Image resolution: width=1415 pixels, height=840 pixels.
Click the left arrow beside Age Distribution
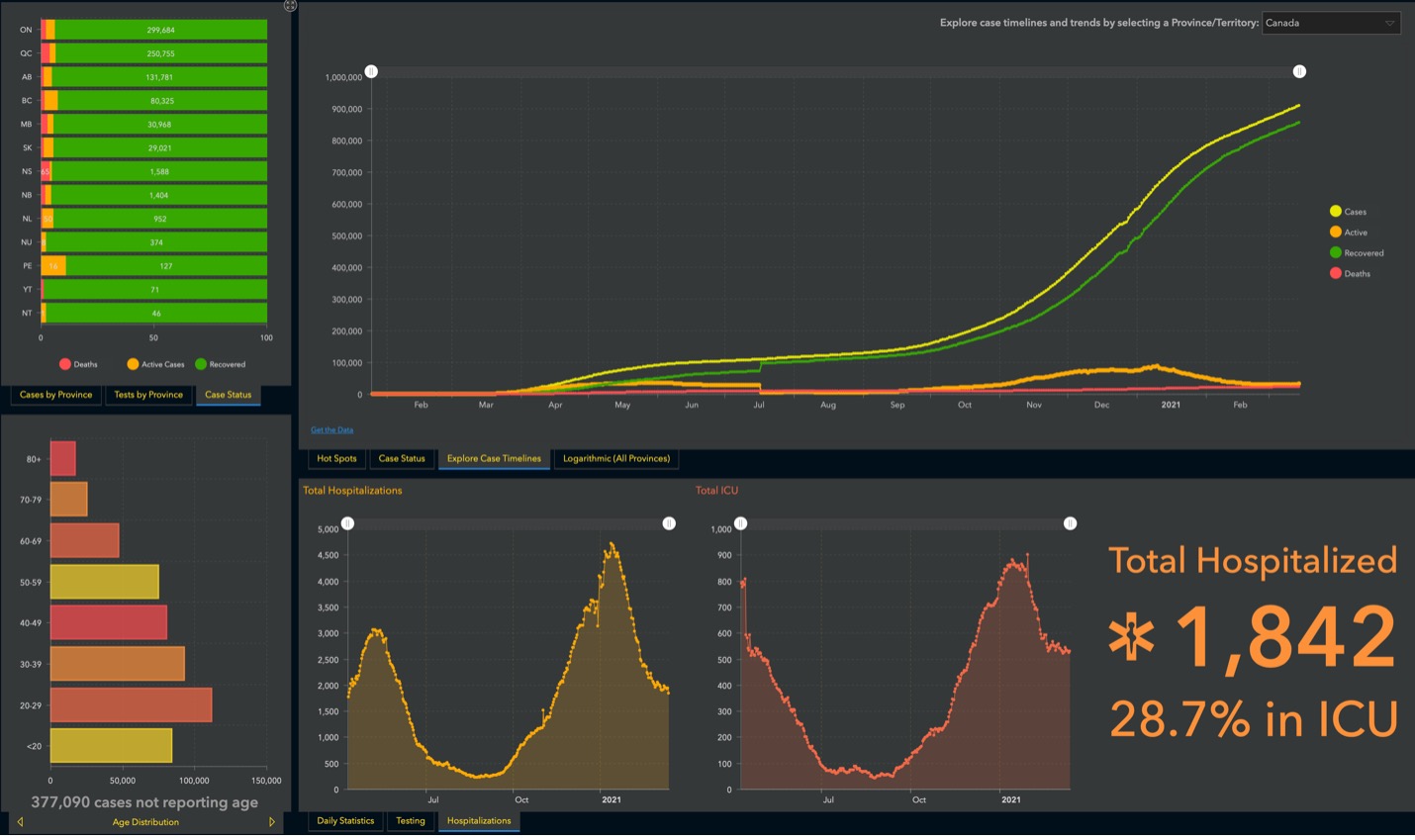tap(18, 821)
